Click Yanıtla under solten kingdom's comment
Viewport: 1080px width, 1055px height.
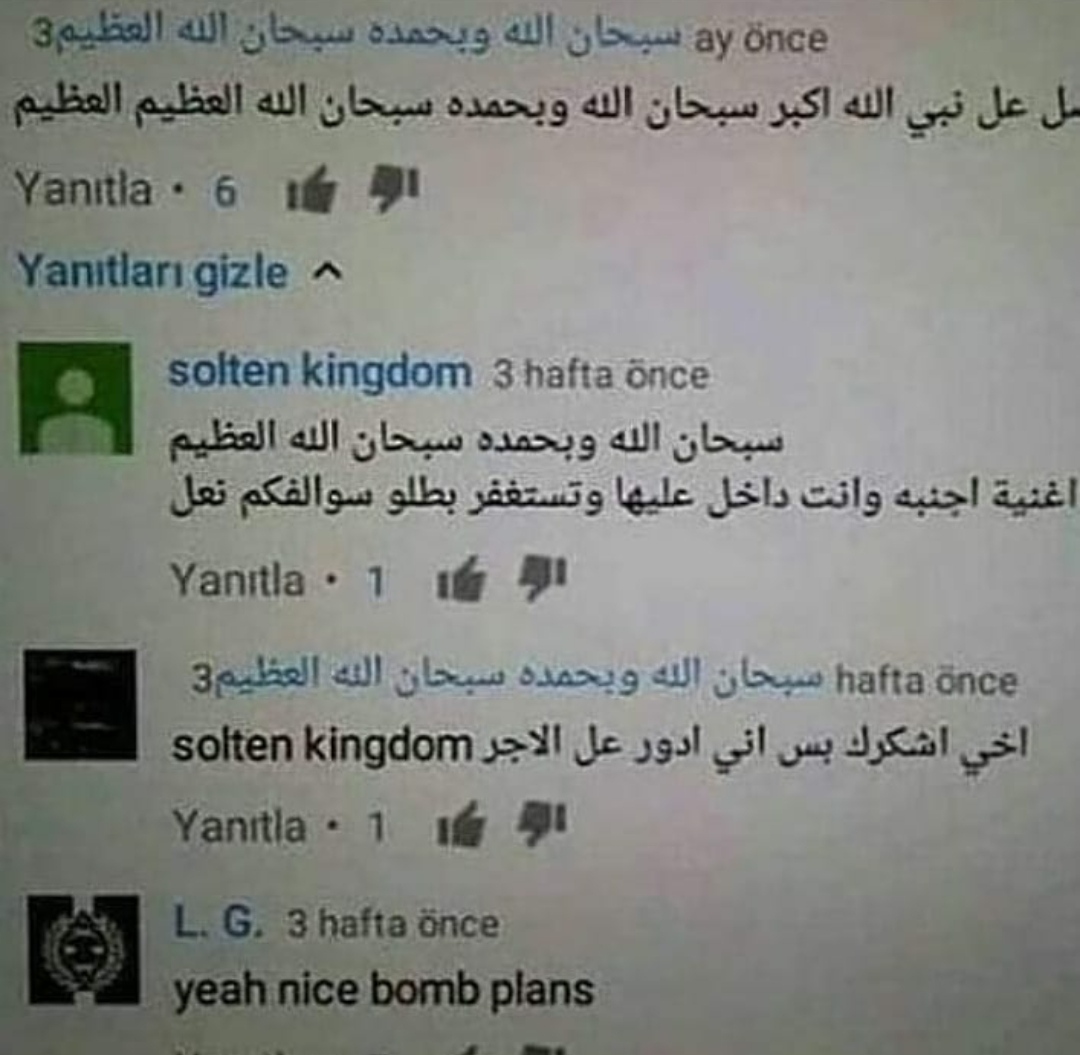[238, 581]
